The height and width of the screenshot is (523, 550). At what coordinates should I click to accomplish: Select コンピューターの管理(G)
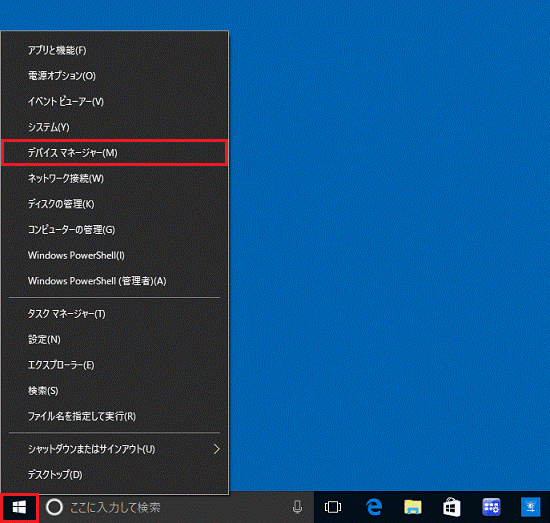click(x=115, y=230)
